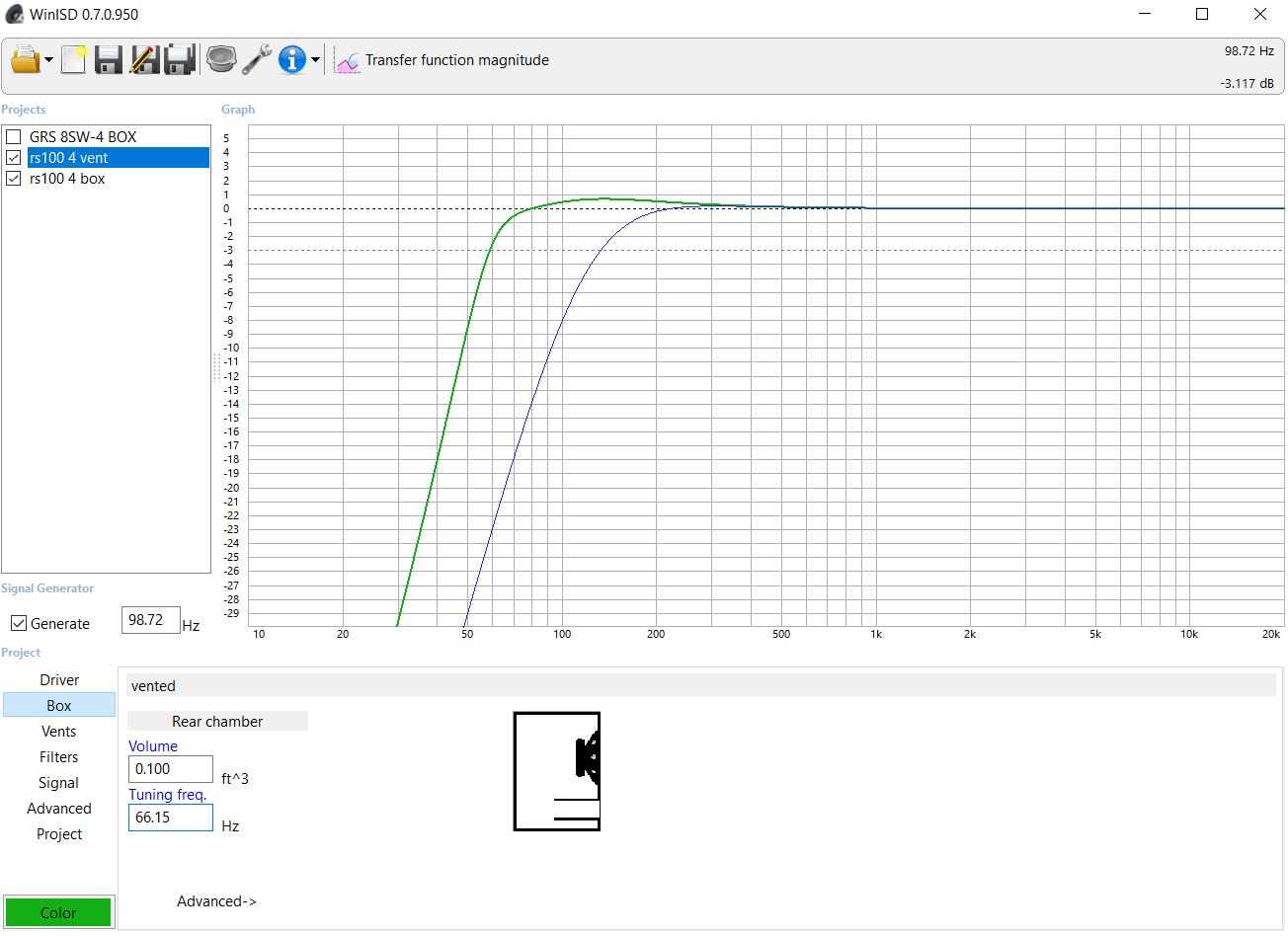Image resolution: width=1288 pixels, height=936 pixels.
Task: Click Save As floppy with pencil icon
Action: pyautogui.click(x=144, y=60)
